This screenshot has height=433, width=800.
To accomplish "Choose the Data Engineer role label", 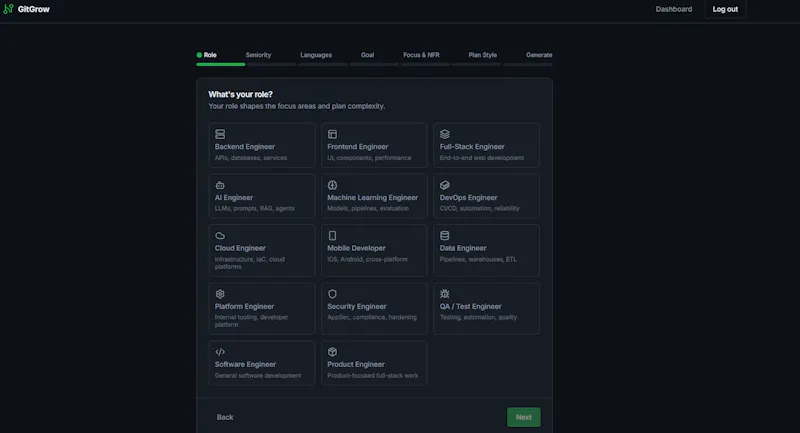I will 463,248.
